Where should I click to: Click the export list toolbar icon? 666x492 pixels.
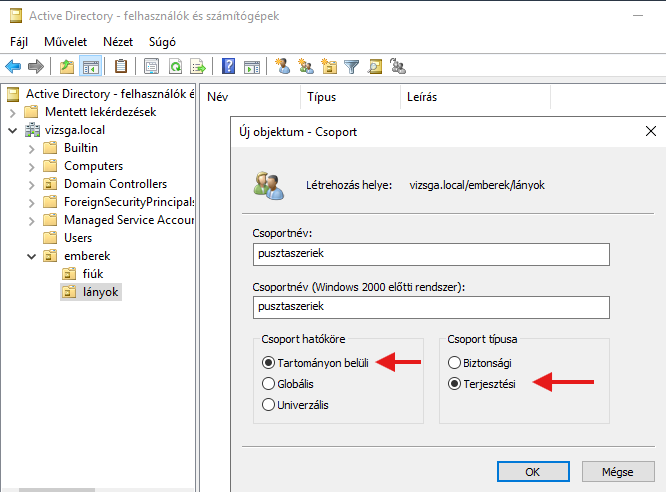point(198,67)
